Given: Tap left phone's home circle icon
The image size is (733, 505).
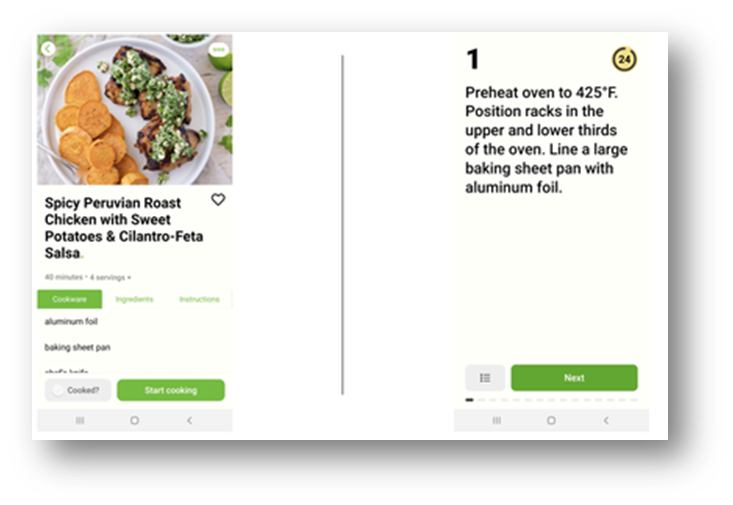Looking at the screenshot, I should pos(135,420).
